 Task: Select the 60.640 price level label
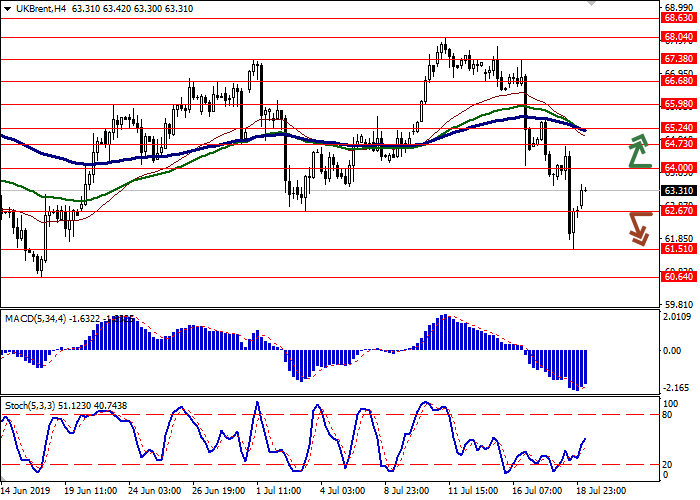click(x=678, y=278)
